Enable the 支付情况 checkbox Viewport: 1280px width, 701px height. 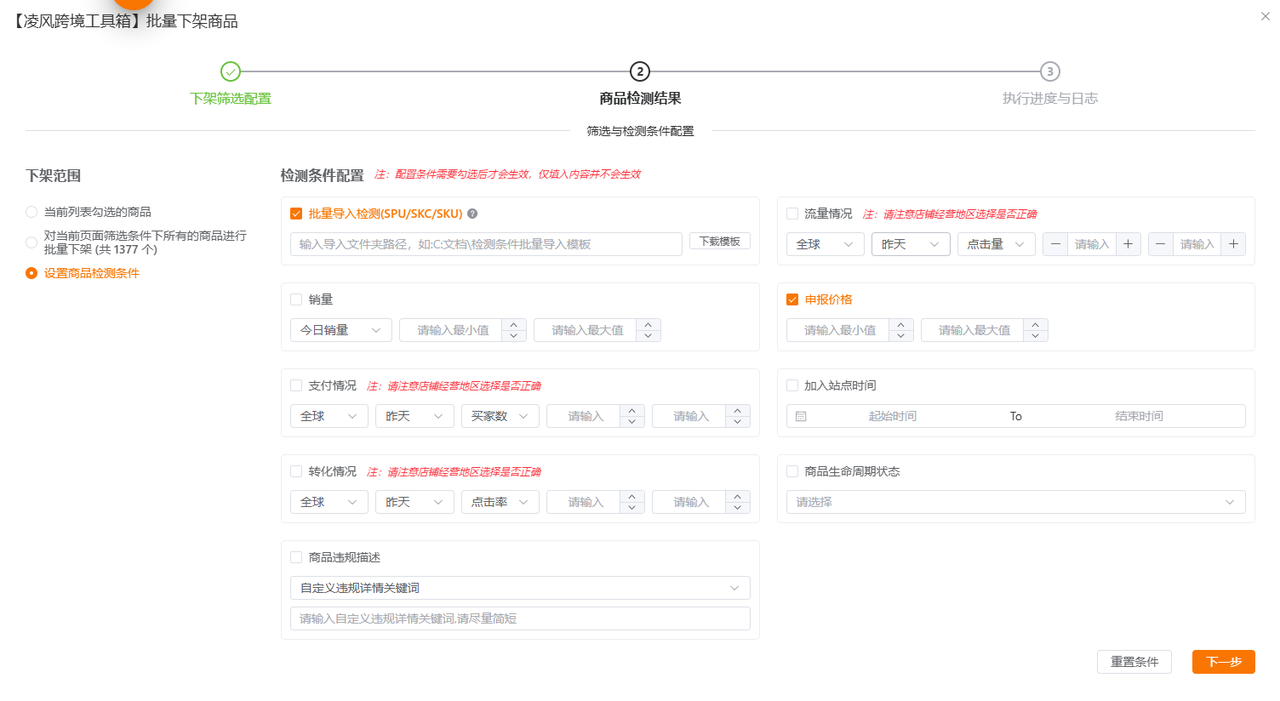click(x=296, y=385)
